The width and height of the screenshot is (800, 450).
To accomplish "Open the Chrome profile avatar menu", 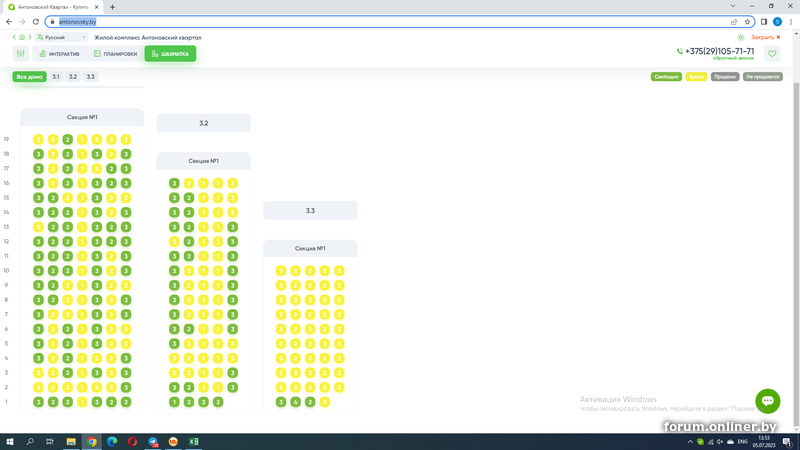I will (x=777, y=21).
